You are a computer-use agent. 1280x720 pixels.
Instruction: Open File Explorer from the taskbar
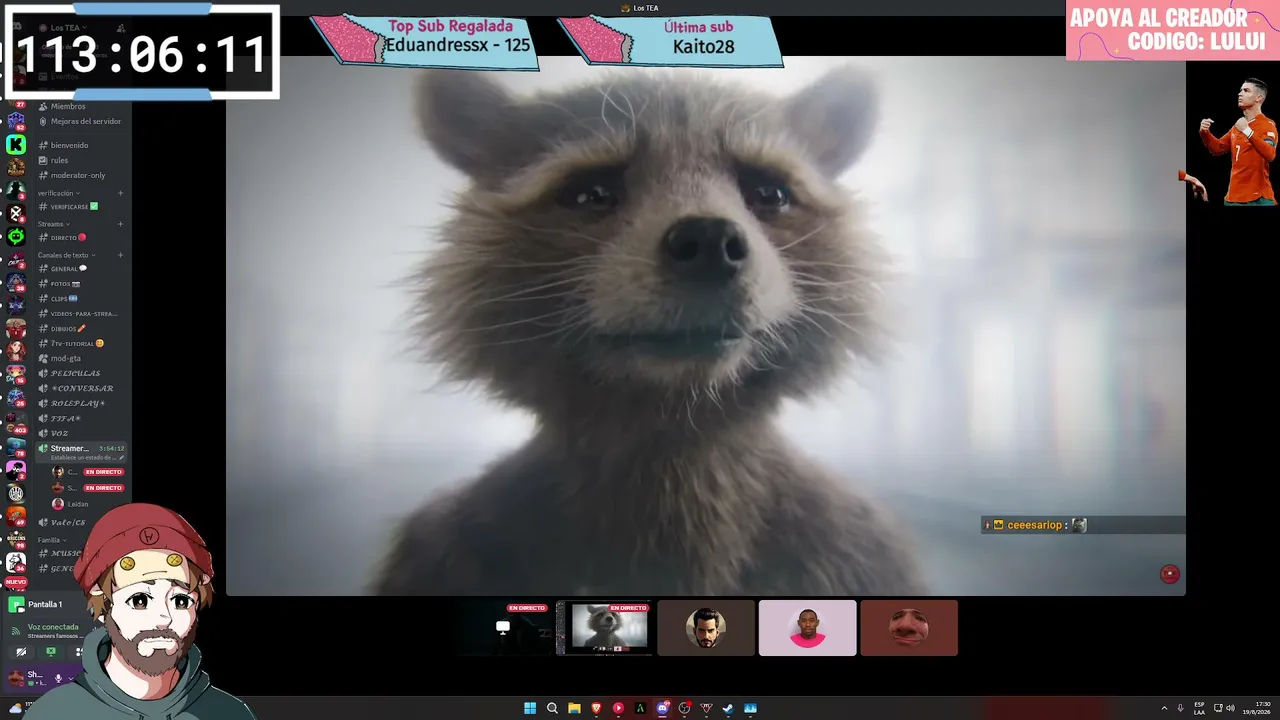click(574, 708)
